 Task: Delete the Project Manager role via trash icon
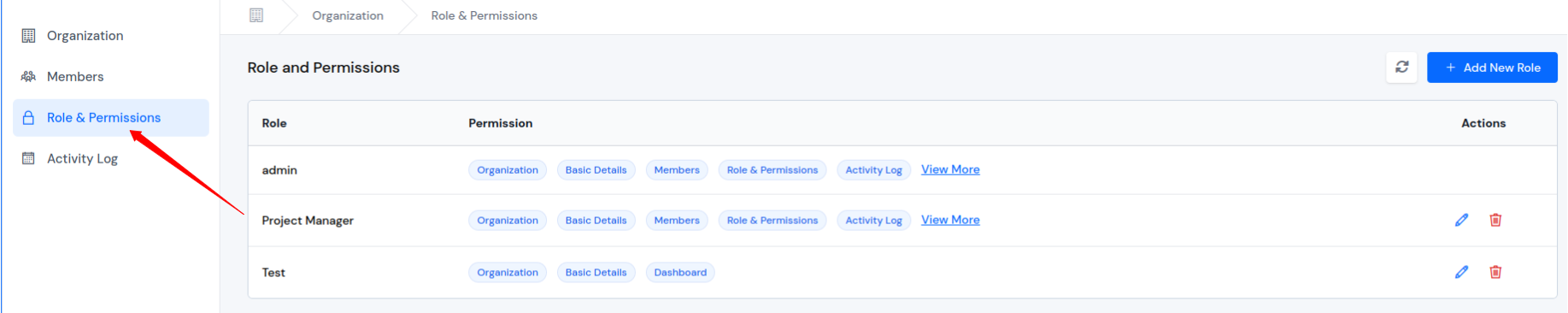coord(1495,220)
